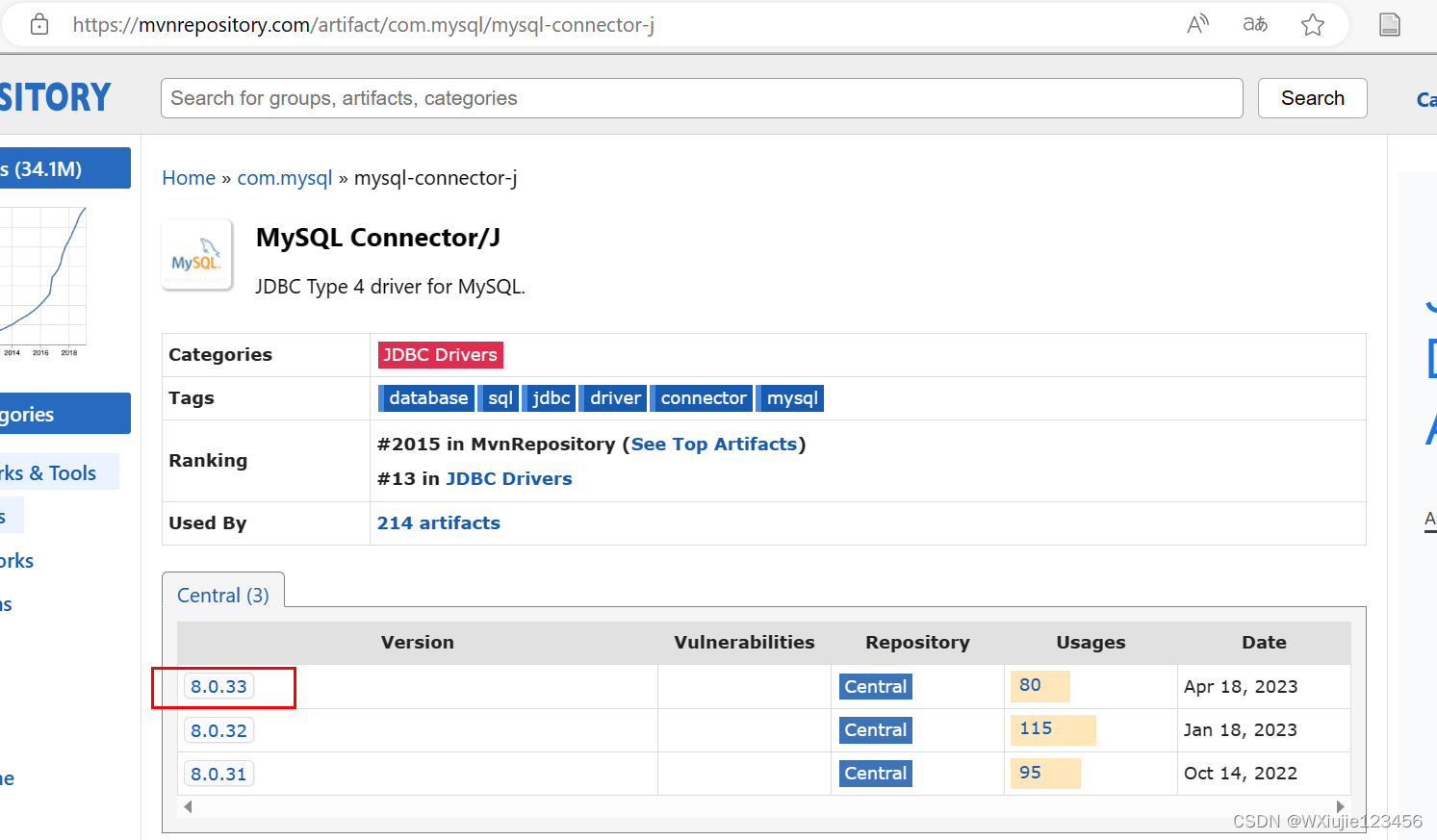This screenshot has height=840, width=1437.
Task: Select the jdbc tag
Action: (x=550, y=398)
